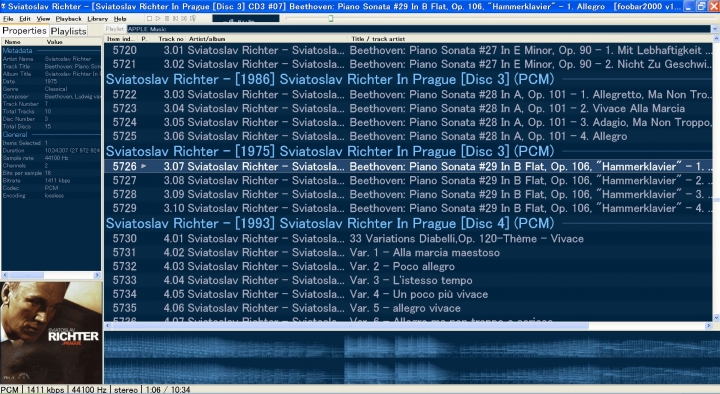Open the View menu
This screenshot has width=720, height=394.
click(43, 19)
